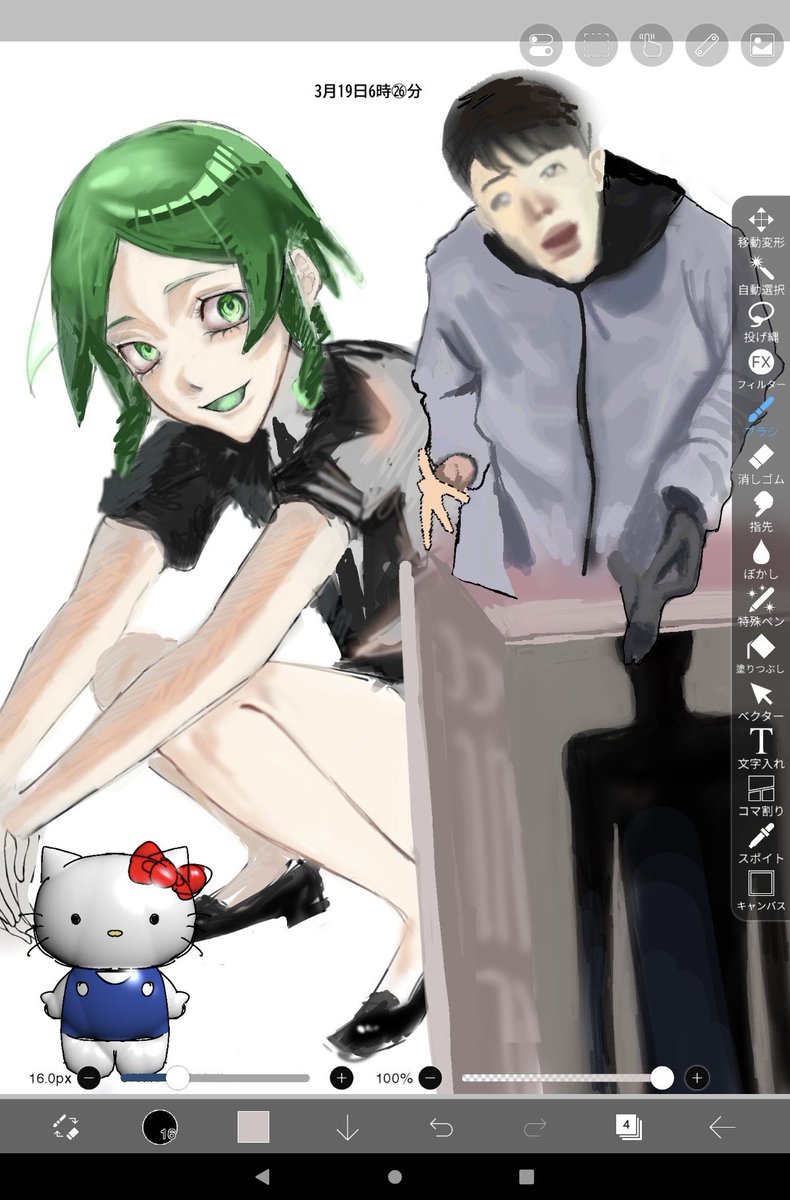Viewport: 790px width, 1200px height.
Task: Tap the Android back navigation button
Action: tap(263, 1176)
